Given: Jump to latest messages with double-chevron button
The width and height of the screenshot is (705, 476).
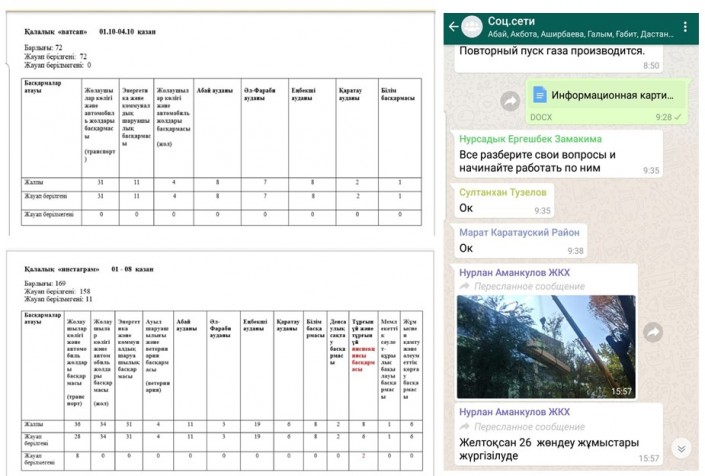Looking at the screenshot, I should [680, 447].
